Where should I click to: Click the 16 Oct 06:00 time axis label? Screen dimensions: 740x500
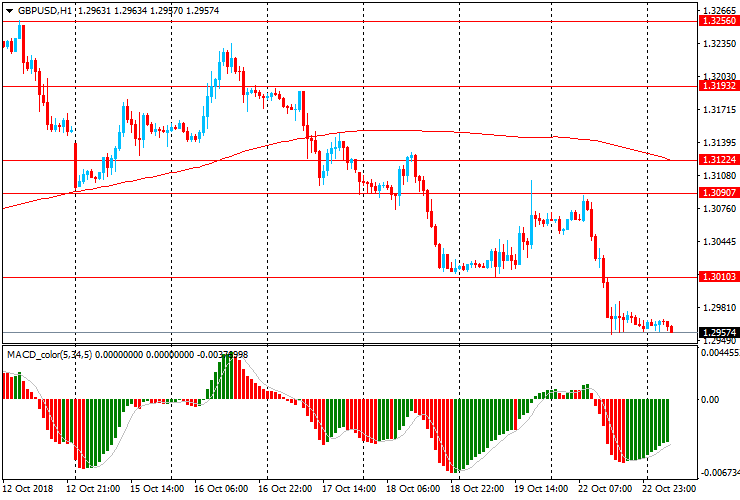pos(221,488)
